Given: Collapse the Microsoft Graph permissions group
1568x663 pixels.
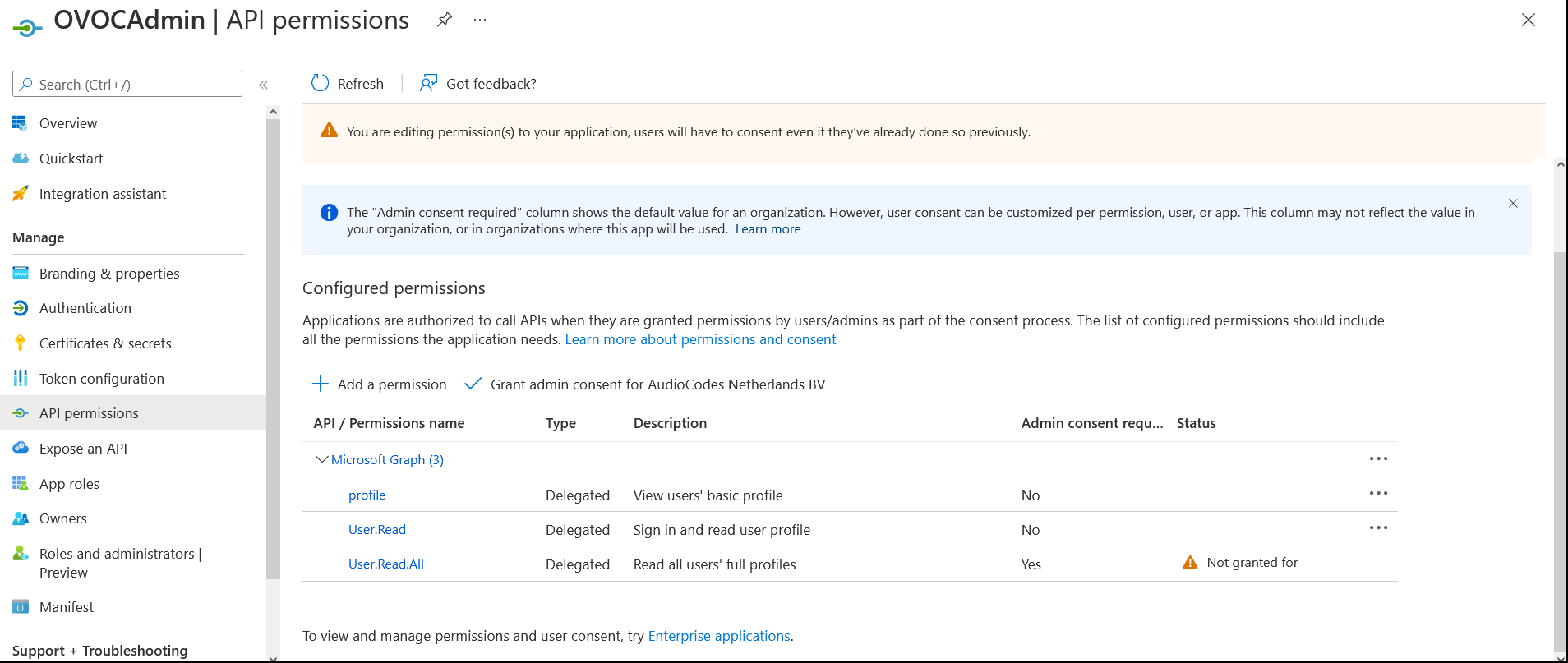Looking at the screenshot, I should pos(321,459).
